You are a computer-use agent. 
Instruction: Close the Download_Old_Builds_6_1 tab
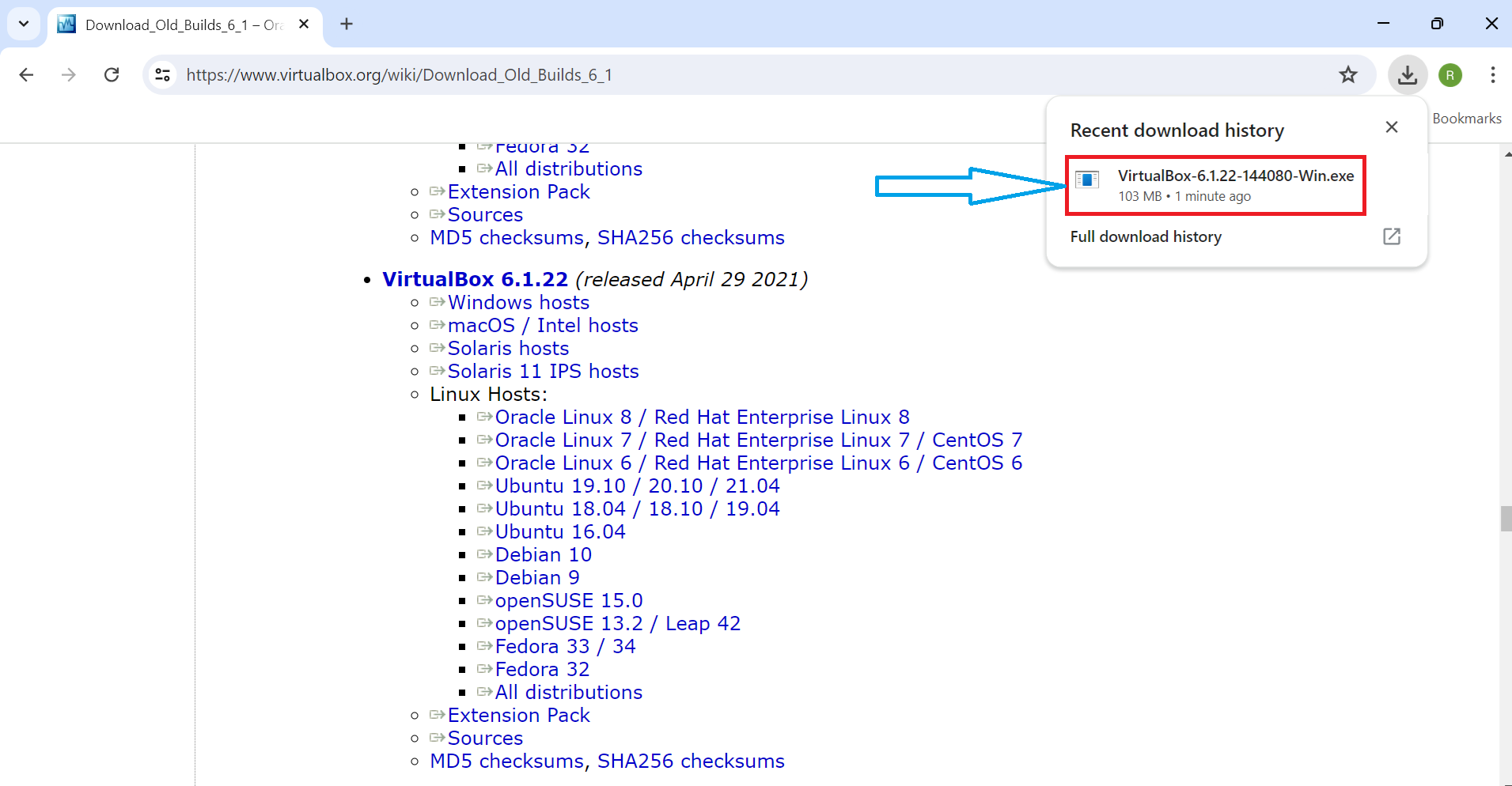(304, 24)
